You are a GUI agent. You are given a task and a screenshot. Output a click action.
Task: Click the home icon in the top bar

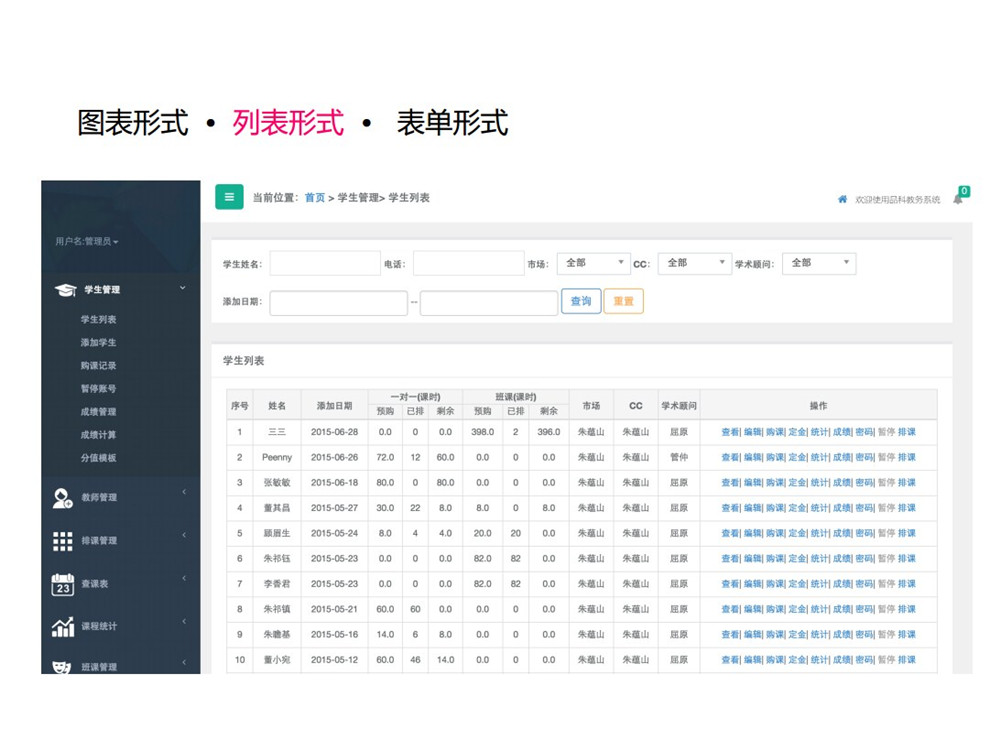[x=842, y=198]
